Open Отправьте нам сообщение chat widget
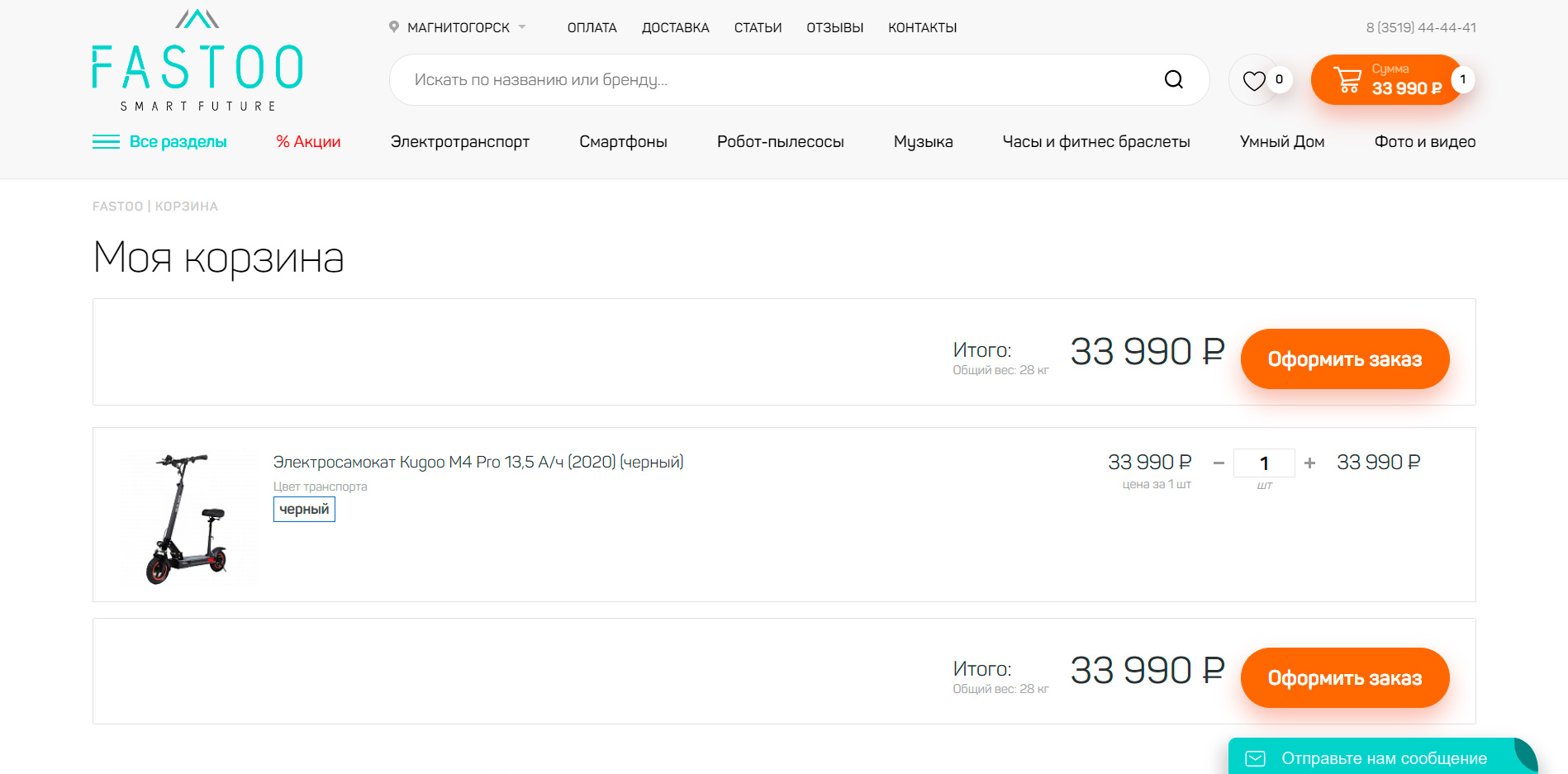The width and height of the screenshot is (1568, 774). [x=1383, y=757]
